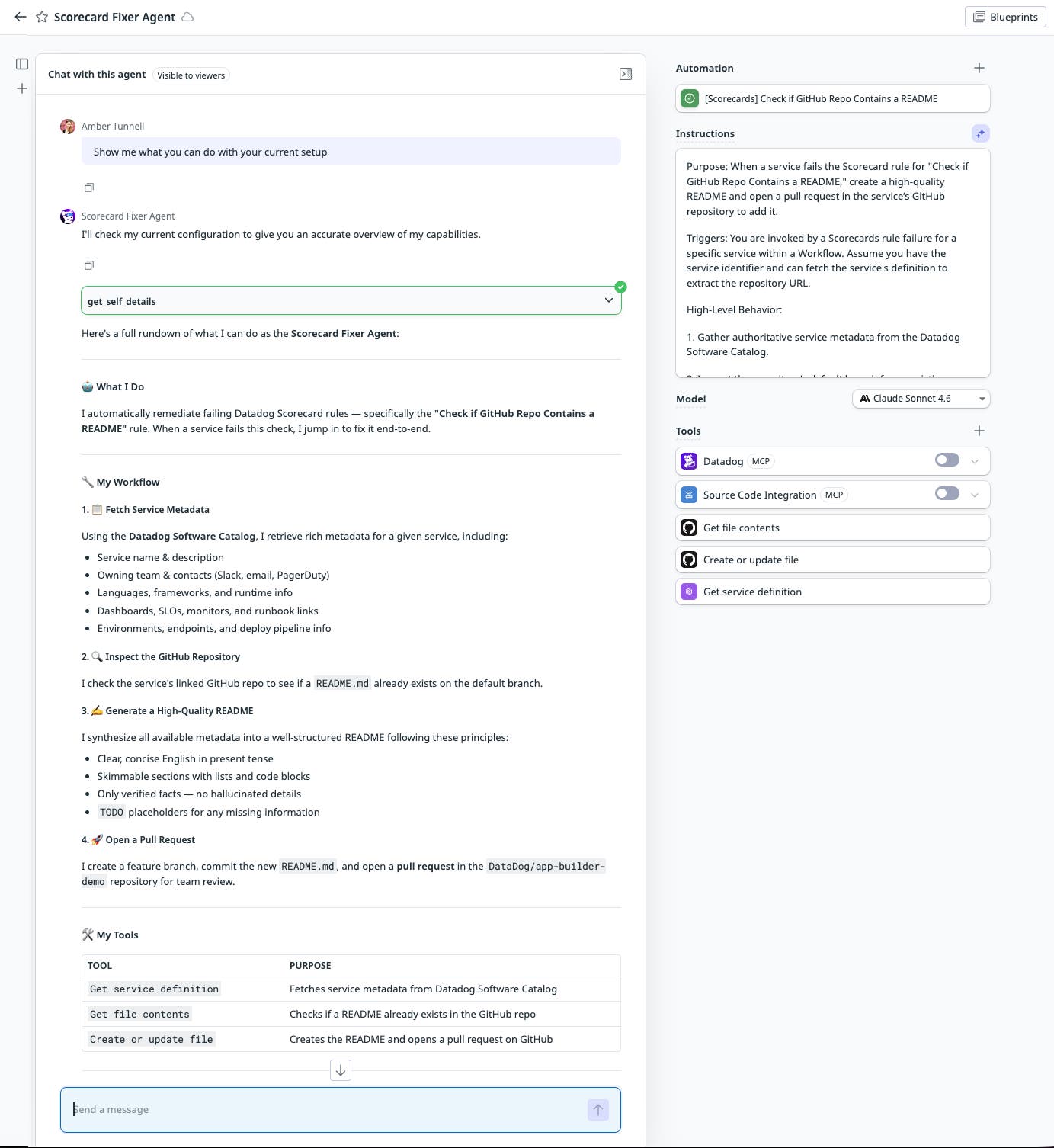
Task: Collapse the chat panel using top-right icon
Action: click(626, 74)
